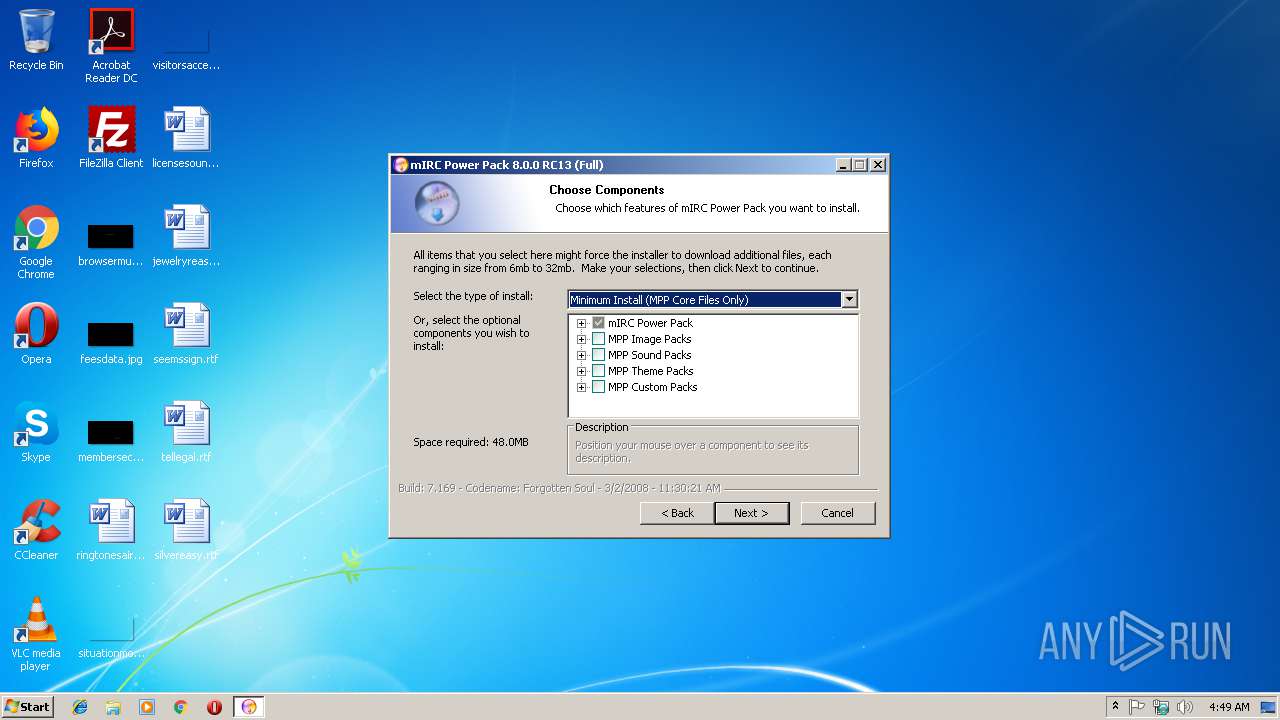
Task: Expand the MPP Theme Packs node
Action: (582, 371)
